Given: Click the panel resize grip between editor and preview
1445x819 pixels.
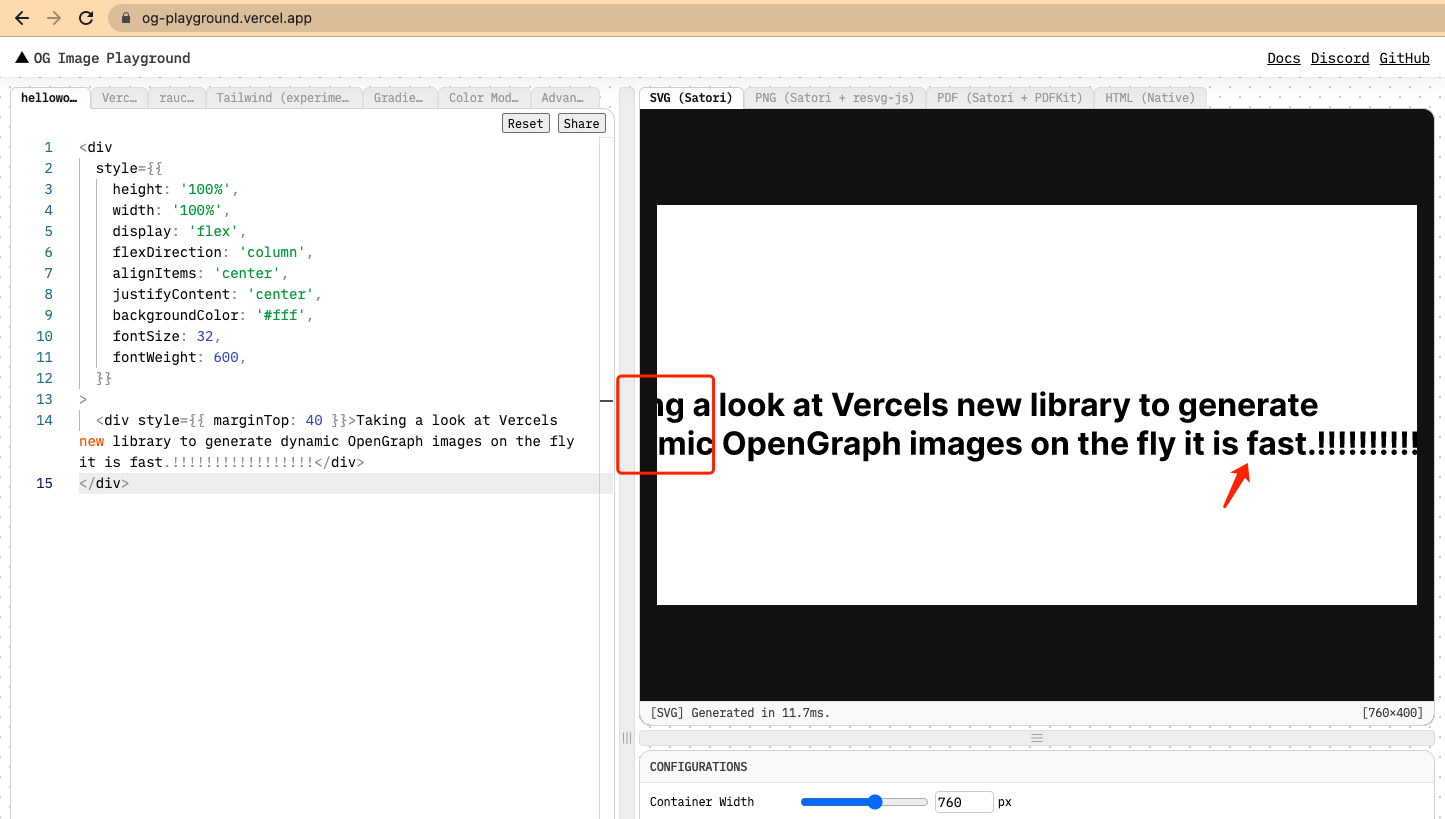Looking at the screenshot, I should (626, 738).
